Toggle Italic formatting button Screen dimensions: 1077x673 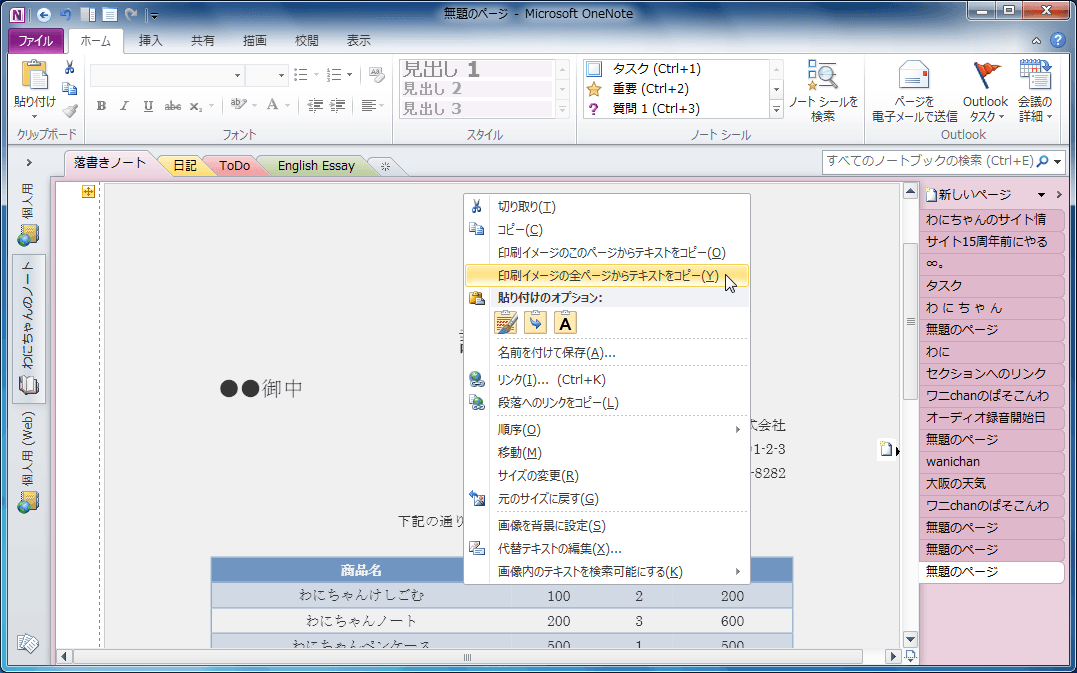click(124, 106)
